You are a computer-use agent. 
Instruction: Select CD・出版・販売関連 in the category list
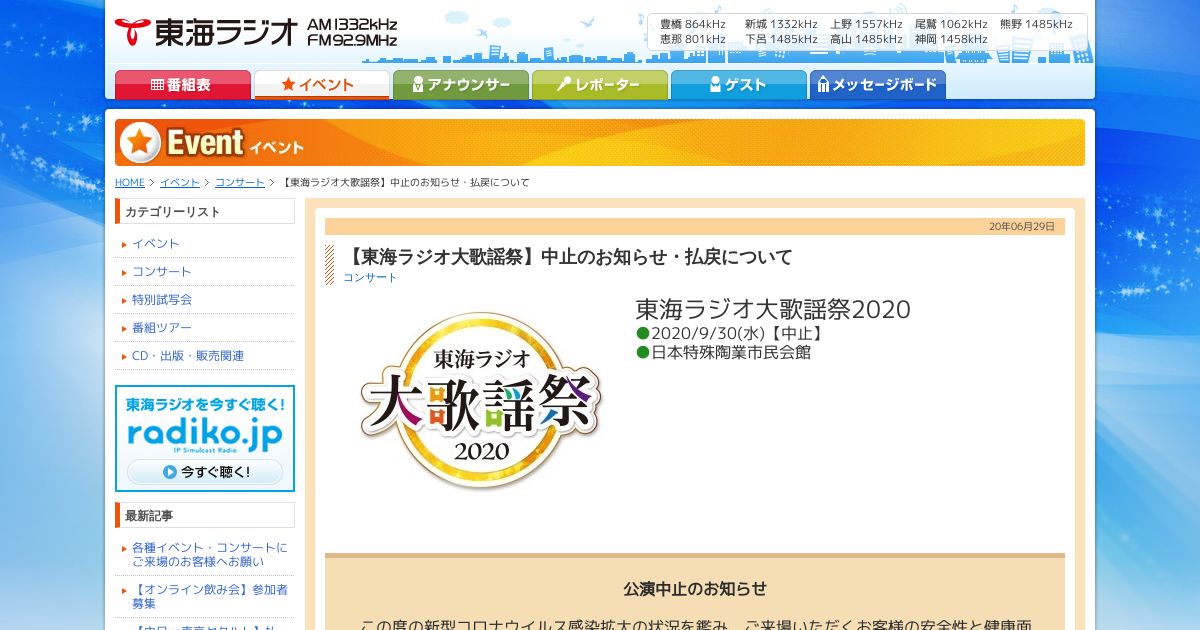(x=188, y=356)
